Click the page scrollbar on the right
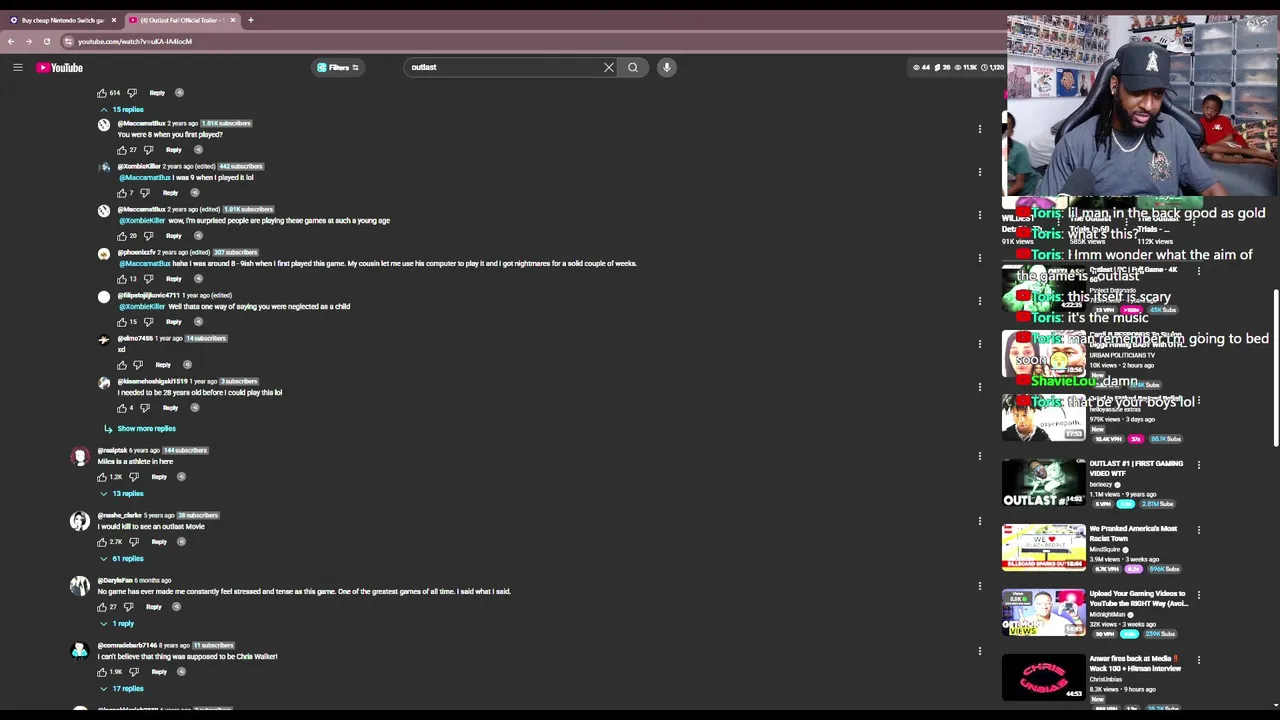The height and width of the screenshot is (720, 1280). tap(1275, 370)
